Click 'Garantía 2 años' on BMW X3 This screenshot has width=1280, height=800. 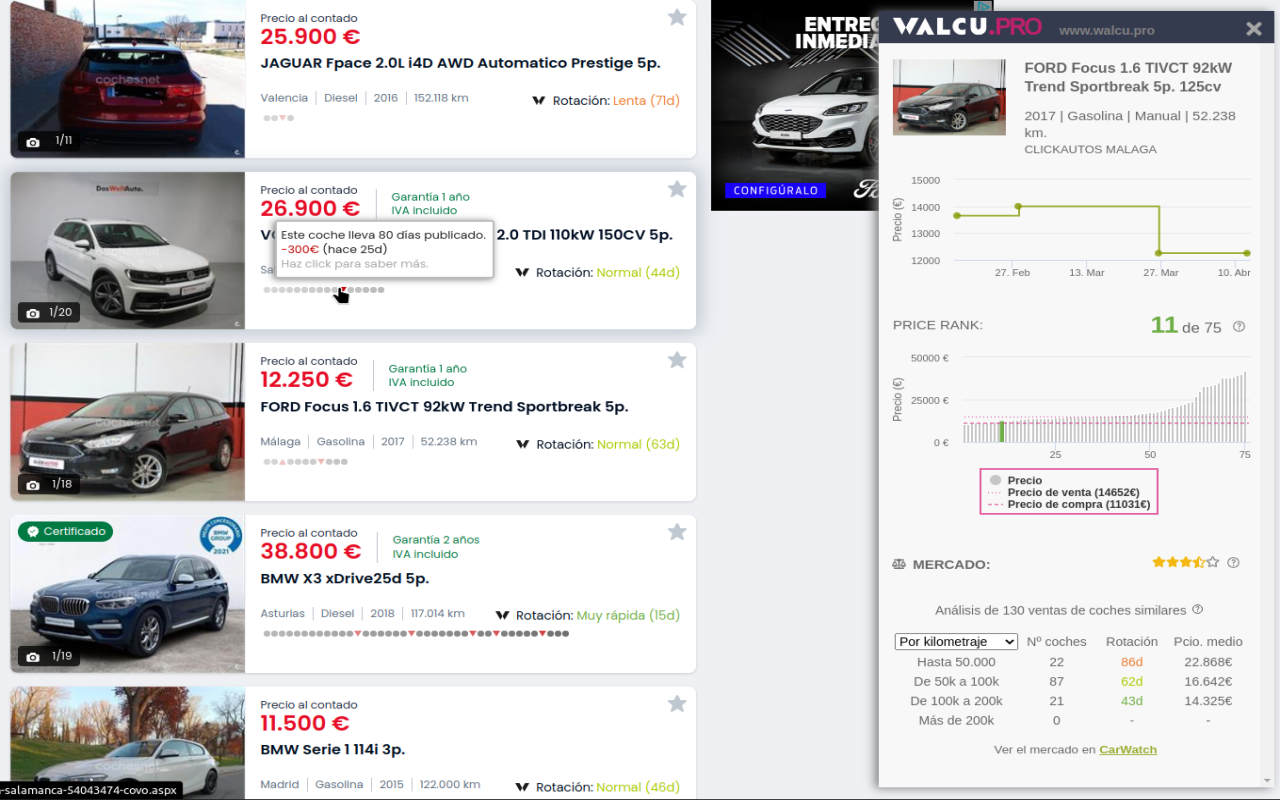coord(436,540)
